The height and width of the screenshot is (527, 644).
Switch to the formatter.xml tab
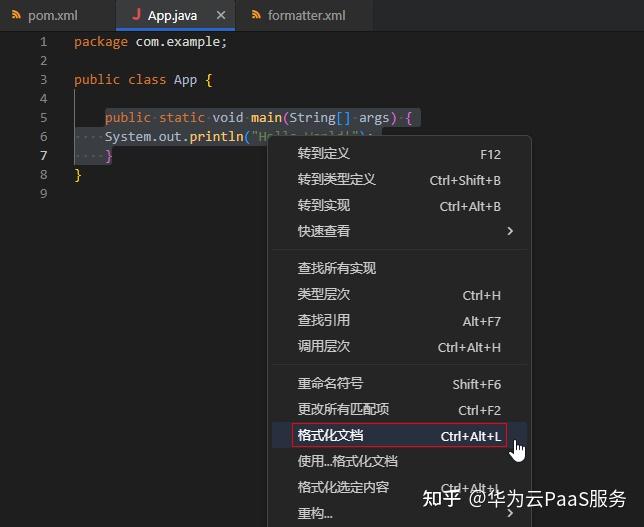point(306,16)
